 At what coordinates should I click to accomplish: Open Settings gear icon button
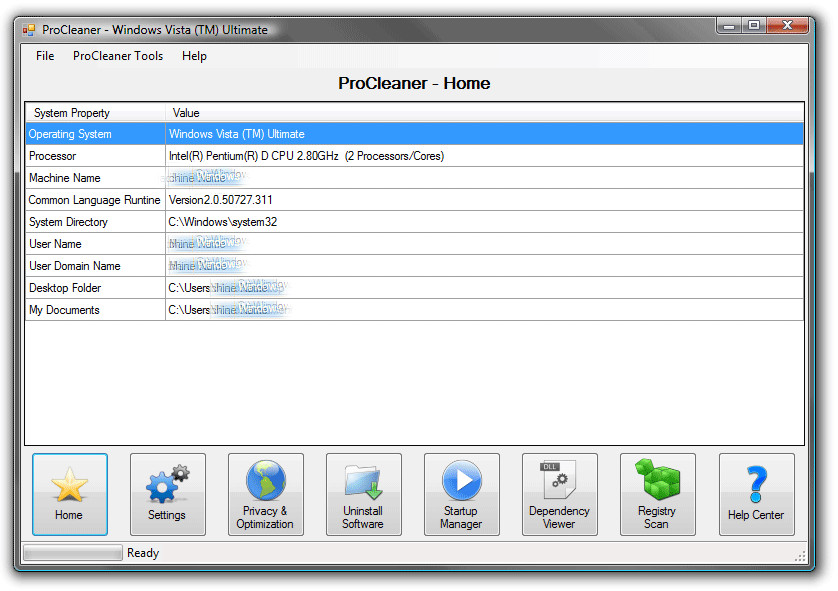click(x=168, y=494)
